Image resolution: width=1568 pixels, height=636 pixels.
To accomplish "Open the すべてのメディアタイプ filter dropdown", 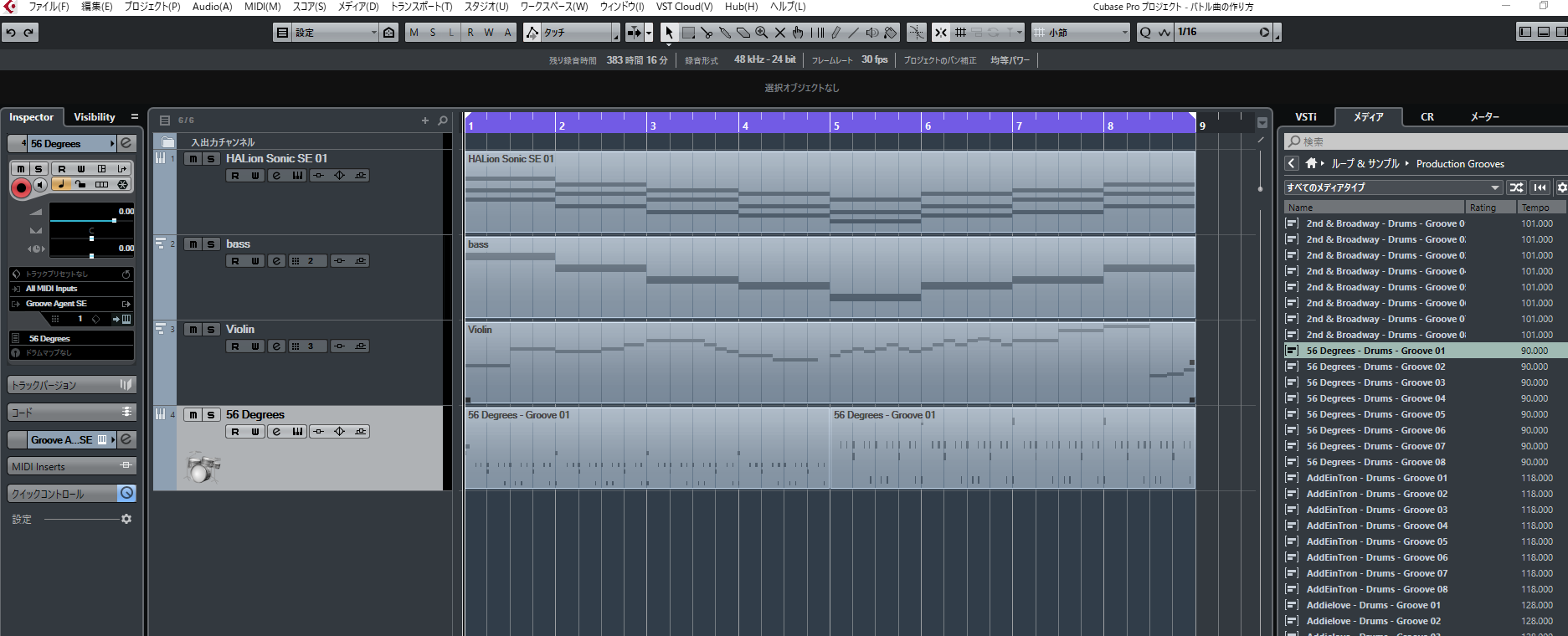I will coord(1393,187).
